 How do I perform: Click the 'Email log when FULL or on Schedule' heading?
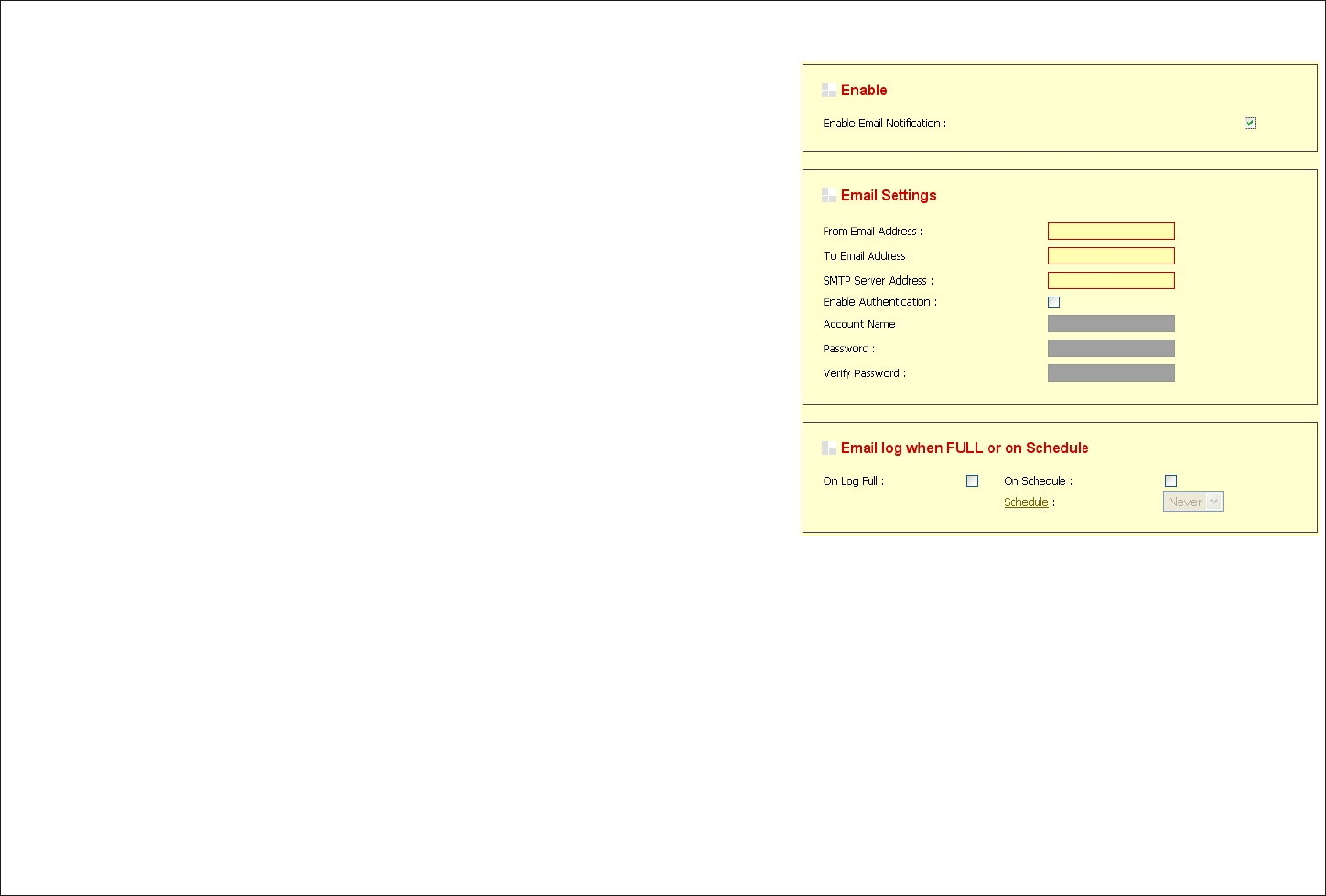tap(965, 448)
